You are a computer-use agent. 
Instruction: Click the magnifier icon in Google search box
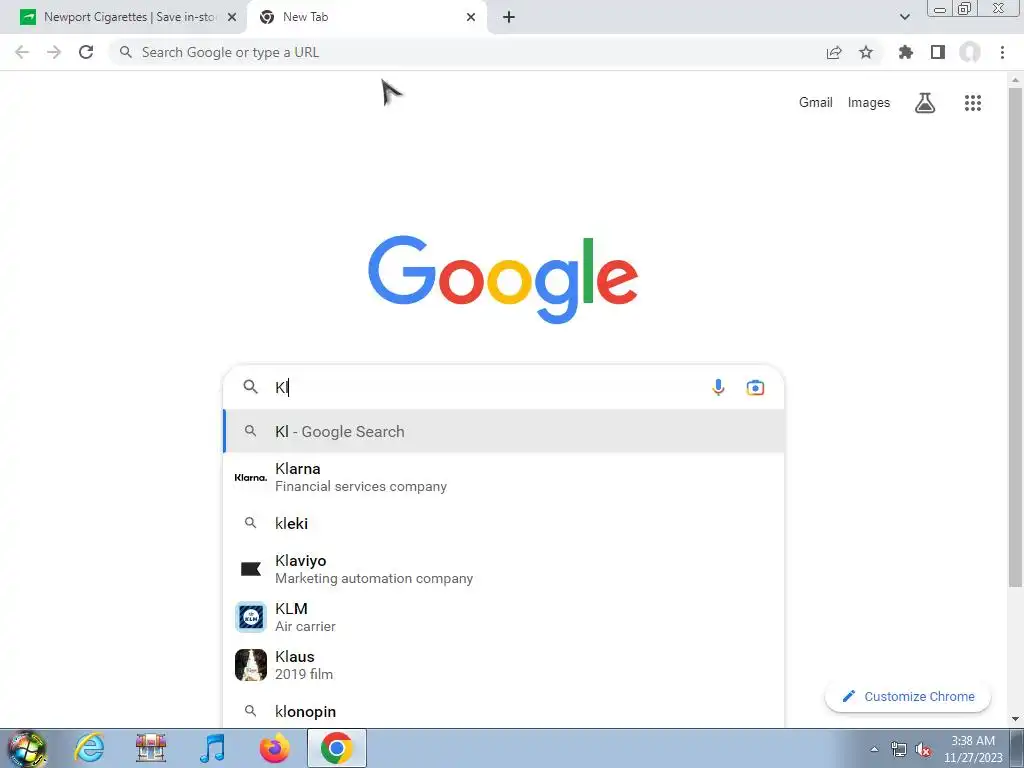point(250,387)
